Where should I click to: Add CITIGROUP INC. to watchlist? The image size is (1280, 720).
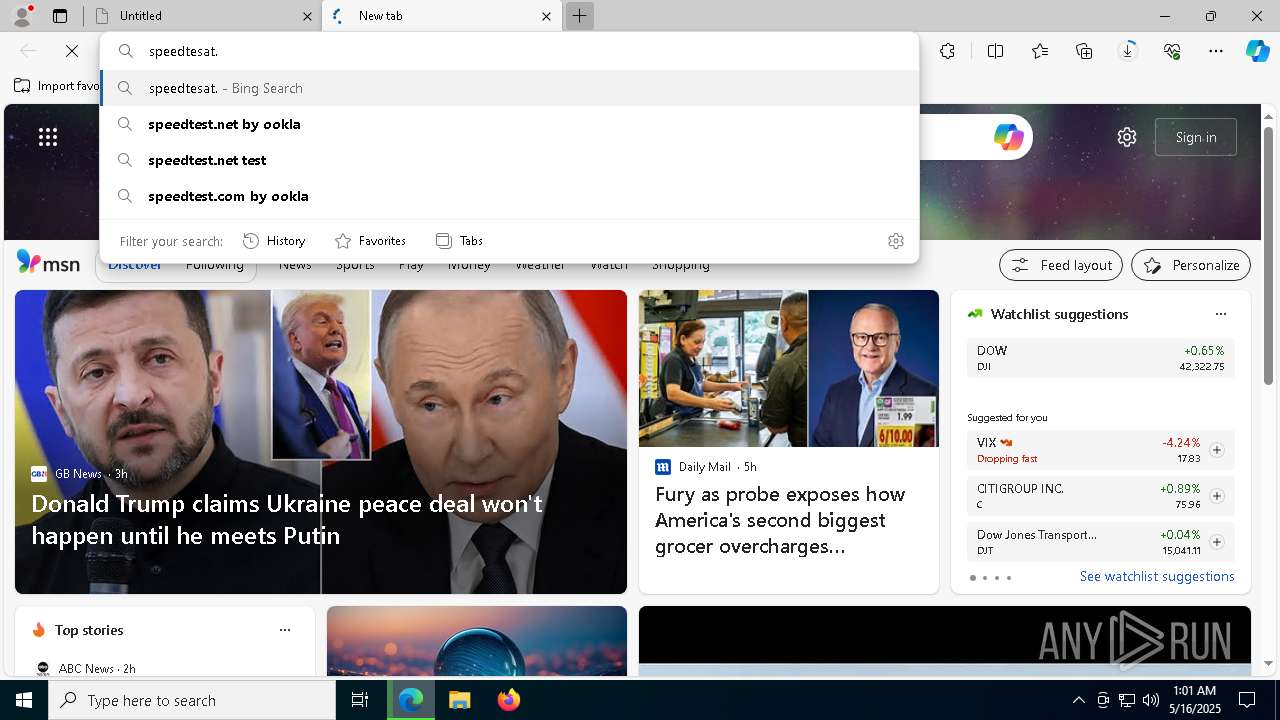[1216, 496]
